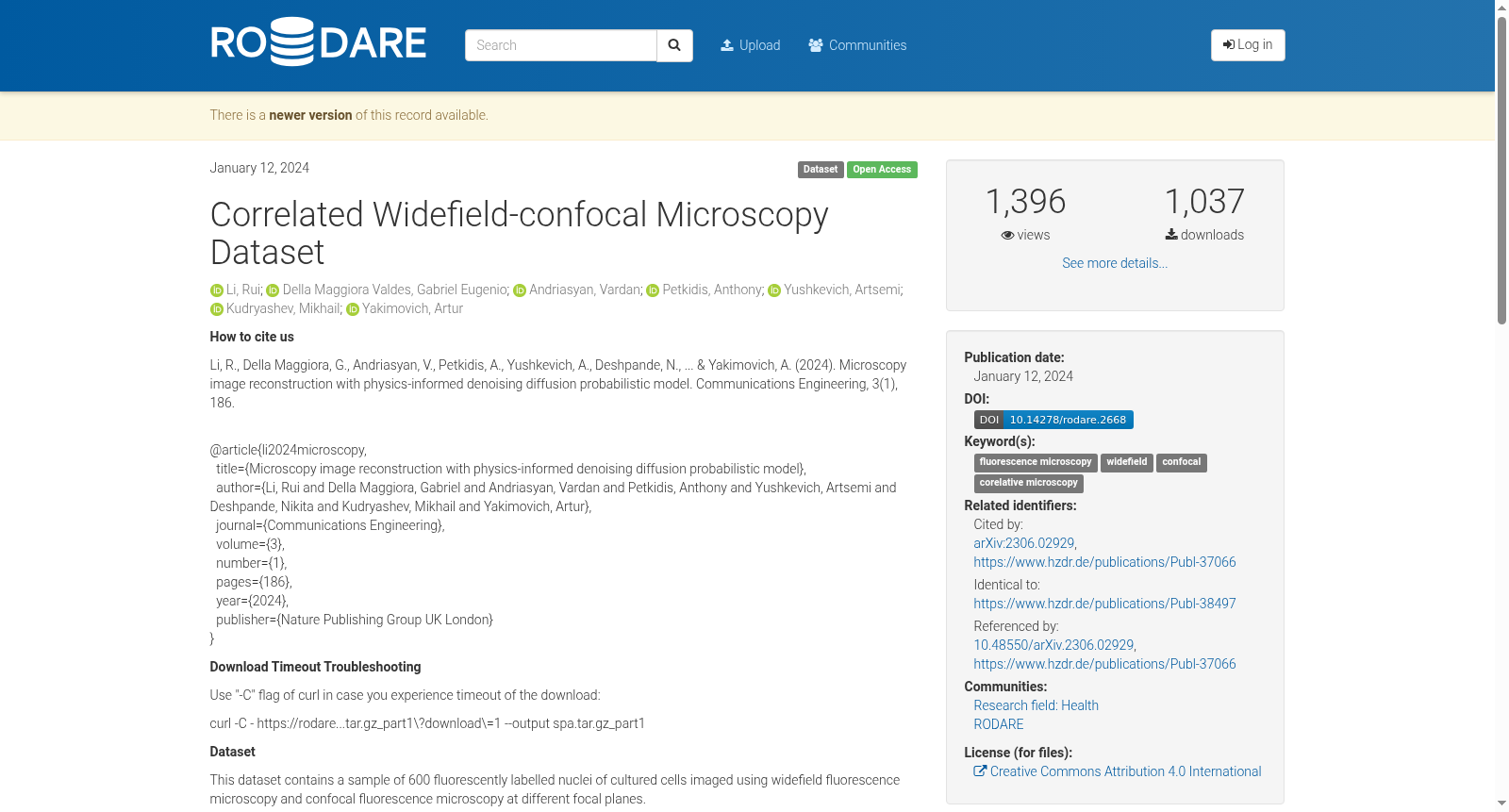1509x812 pixels.
Task: Click ORCID icon beside Andriasyan, Vardan
Action: [520, 290]
